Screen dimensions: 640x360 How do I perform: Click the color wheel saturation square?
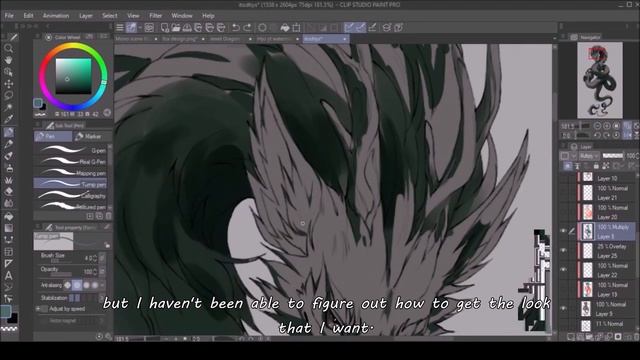[73, 76]
